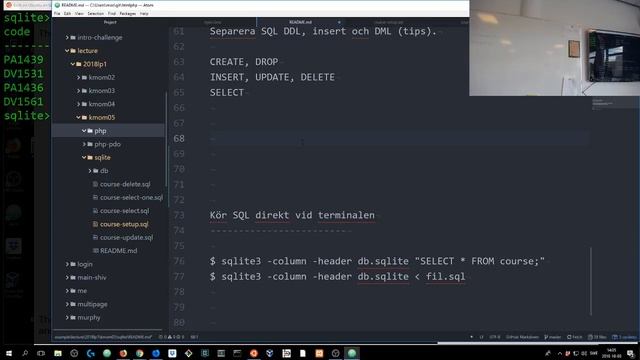This screenshot has height=360, width=640.
Task: Open the File menu in Atom
Action: click(57, 13)
